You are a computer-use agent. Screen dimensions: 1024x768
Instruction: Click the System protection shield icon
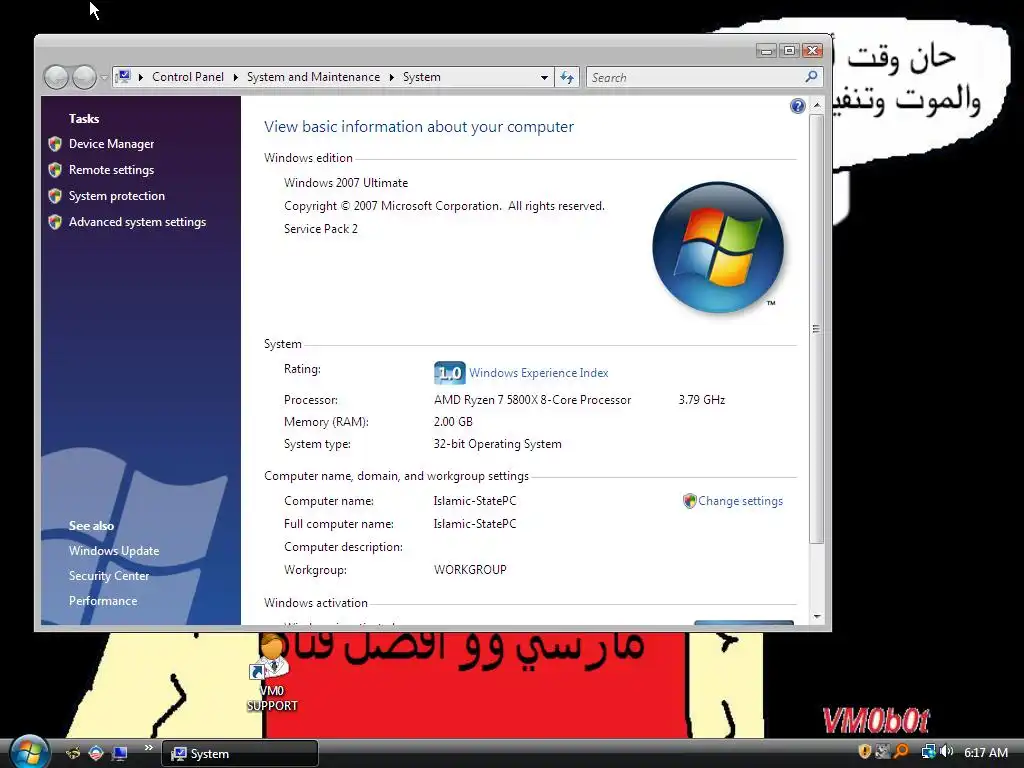[55, 196]
